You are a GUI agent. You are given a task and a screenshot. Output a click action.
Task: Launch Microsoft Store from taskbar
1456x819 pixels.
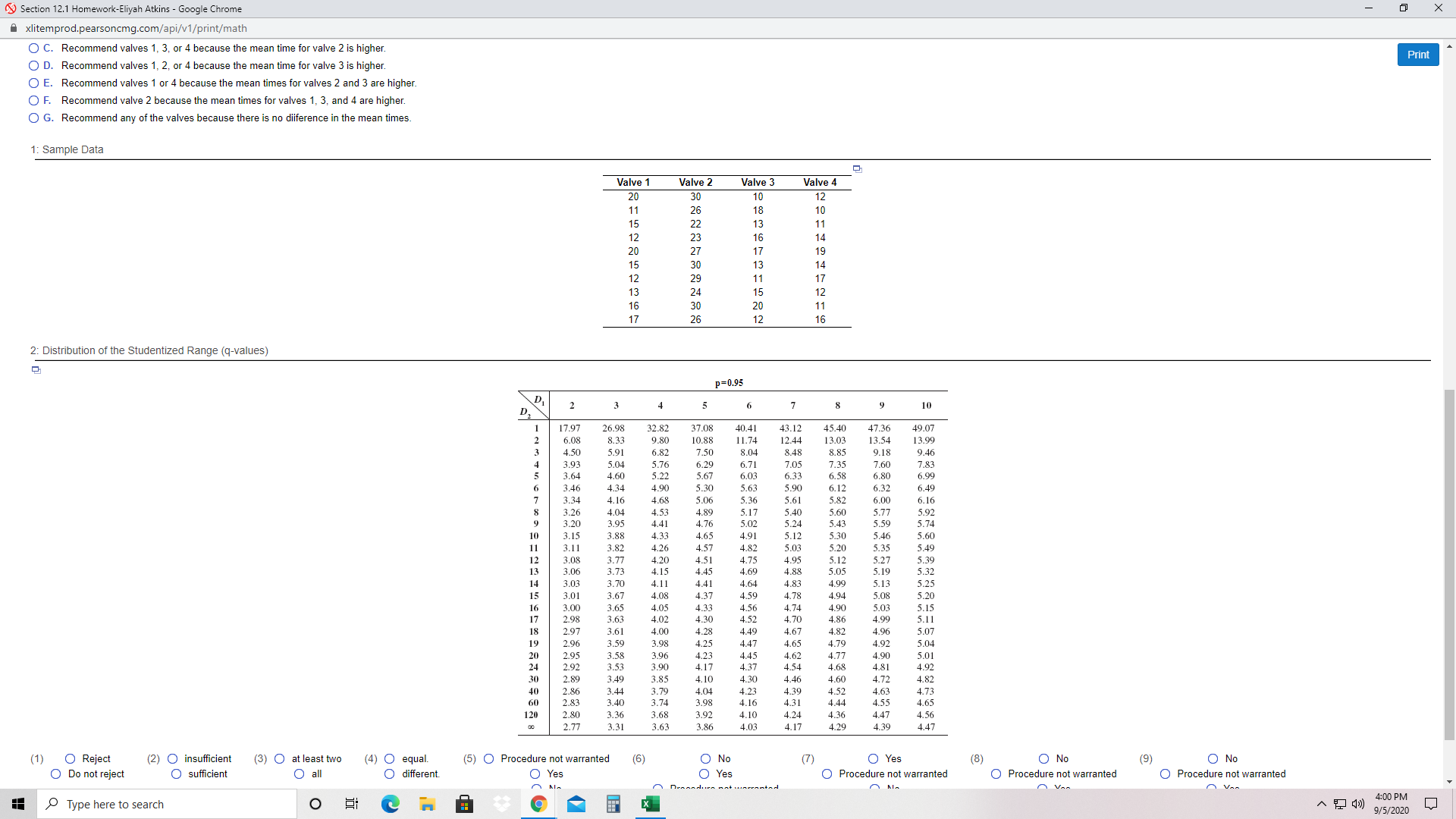464,804
